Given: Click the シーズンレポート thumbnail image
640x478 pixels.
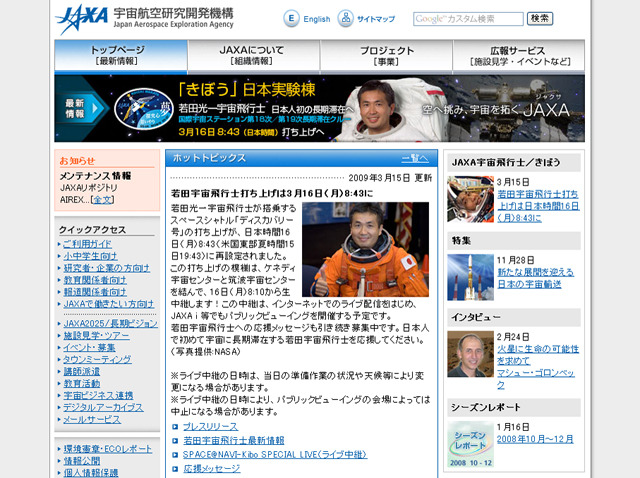Looking at the screenshot, I should click(470, 445).
